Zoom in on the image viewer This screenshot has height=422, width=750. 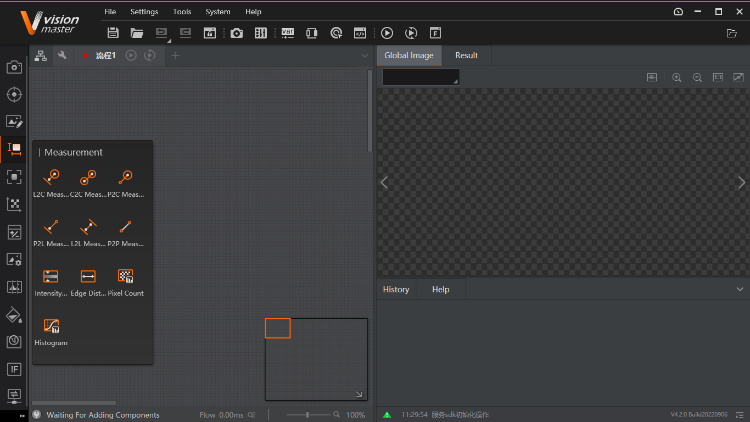pyautogui.click(x=677, y=77)
